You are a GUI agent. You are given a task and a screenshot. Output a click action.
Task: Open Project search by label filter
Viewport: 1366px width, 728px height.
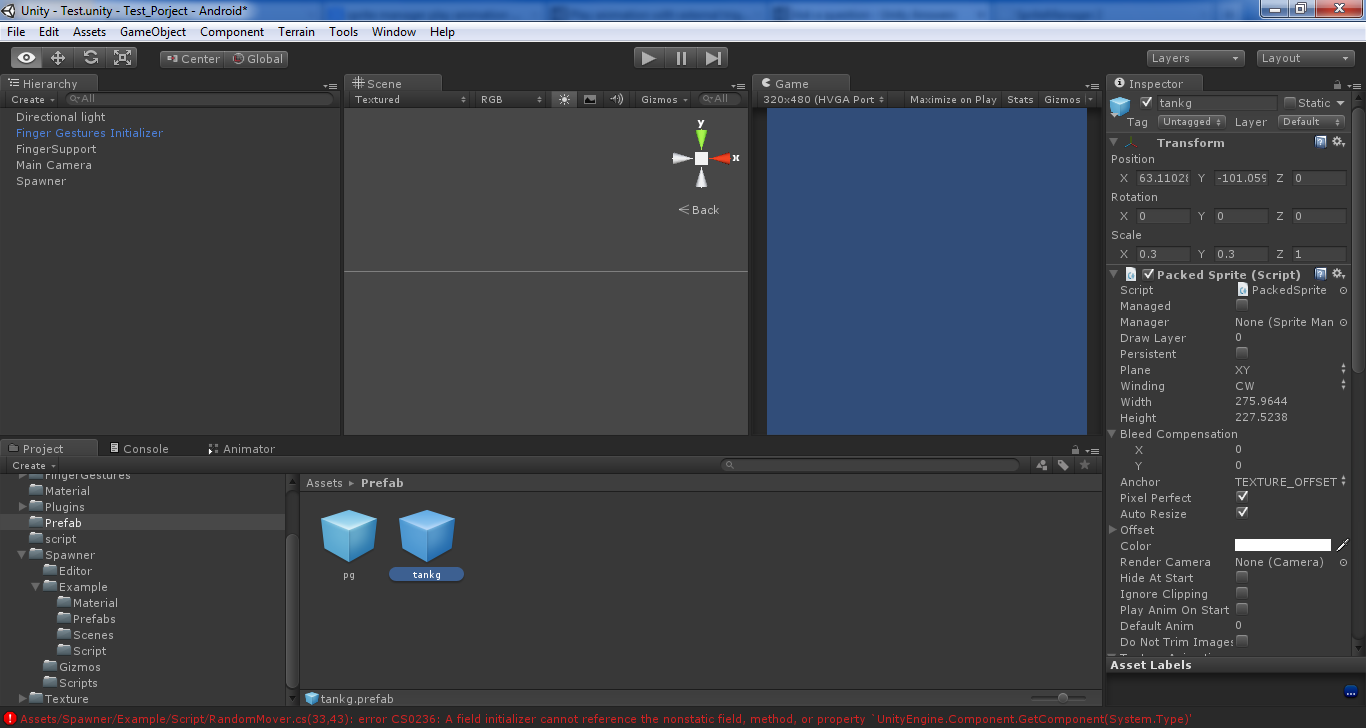pos(1063,465)
